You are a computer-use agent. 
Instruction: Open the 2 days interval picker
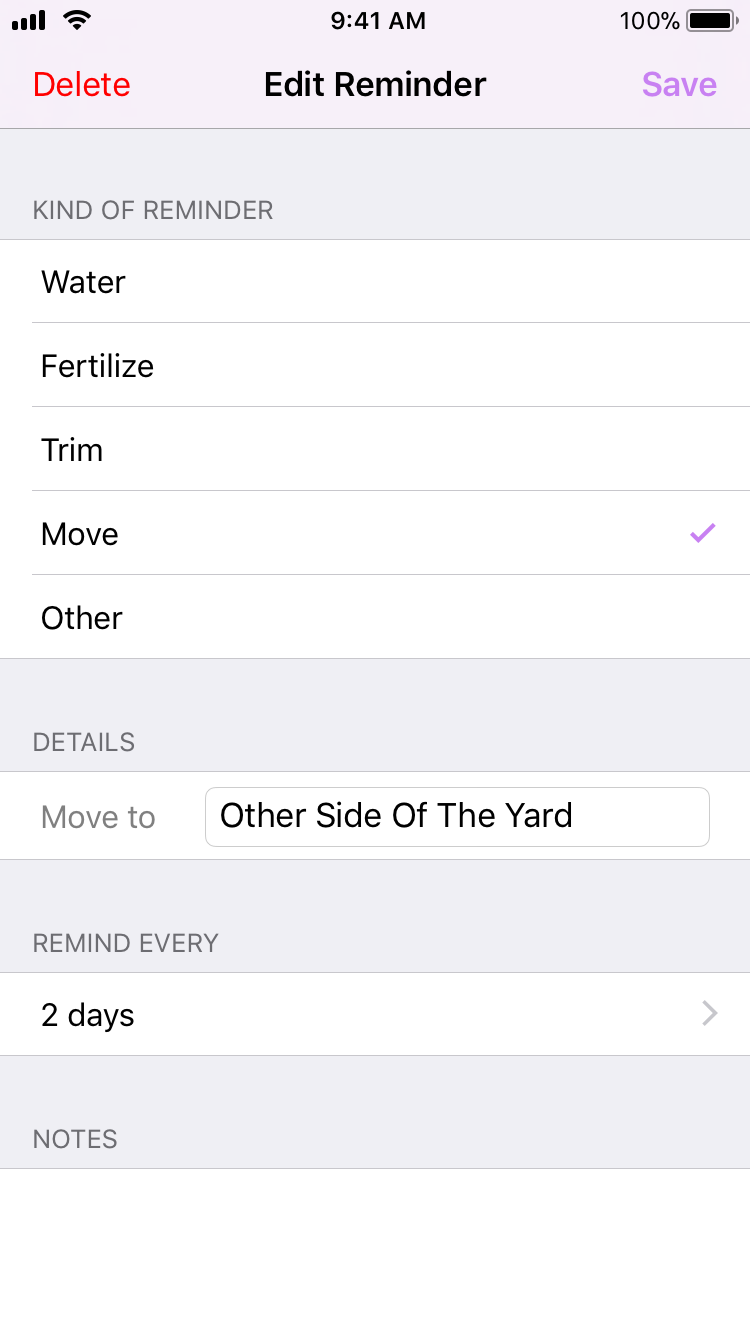(x=375, y=1014)
